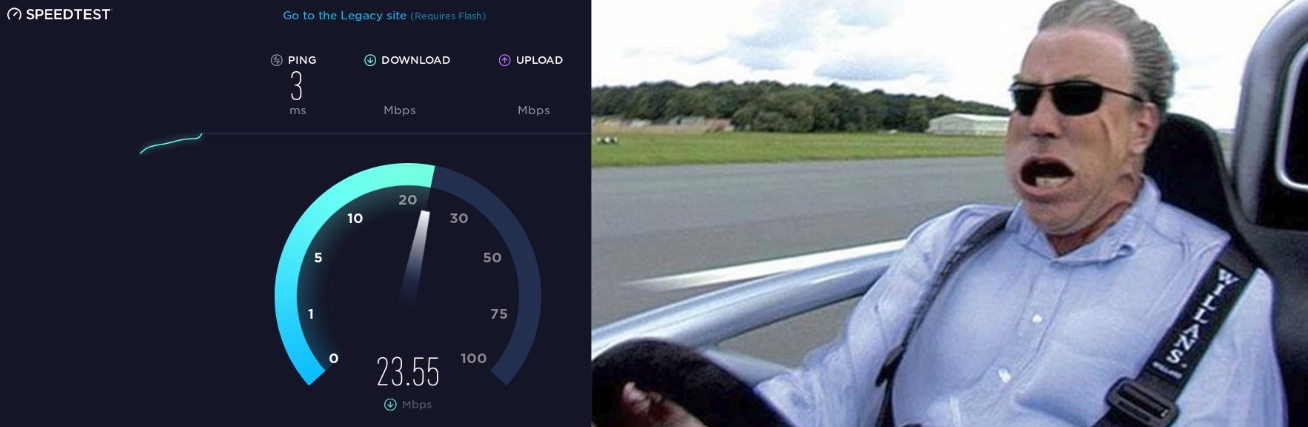The image size is (1308, 427).
Task: Select the UPLOAD result label
Action: coord(540,60)
